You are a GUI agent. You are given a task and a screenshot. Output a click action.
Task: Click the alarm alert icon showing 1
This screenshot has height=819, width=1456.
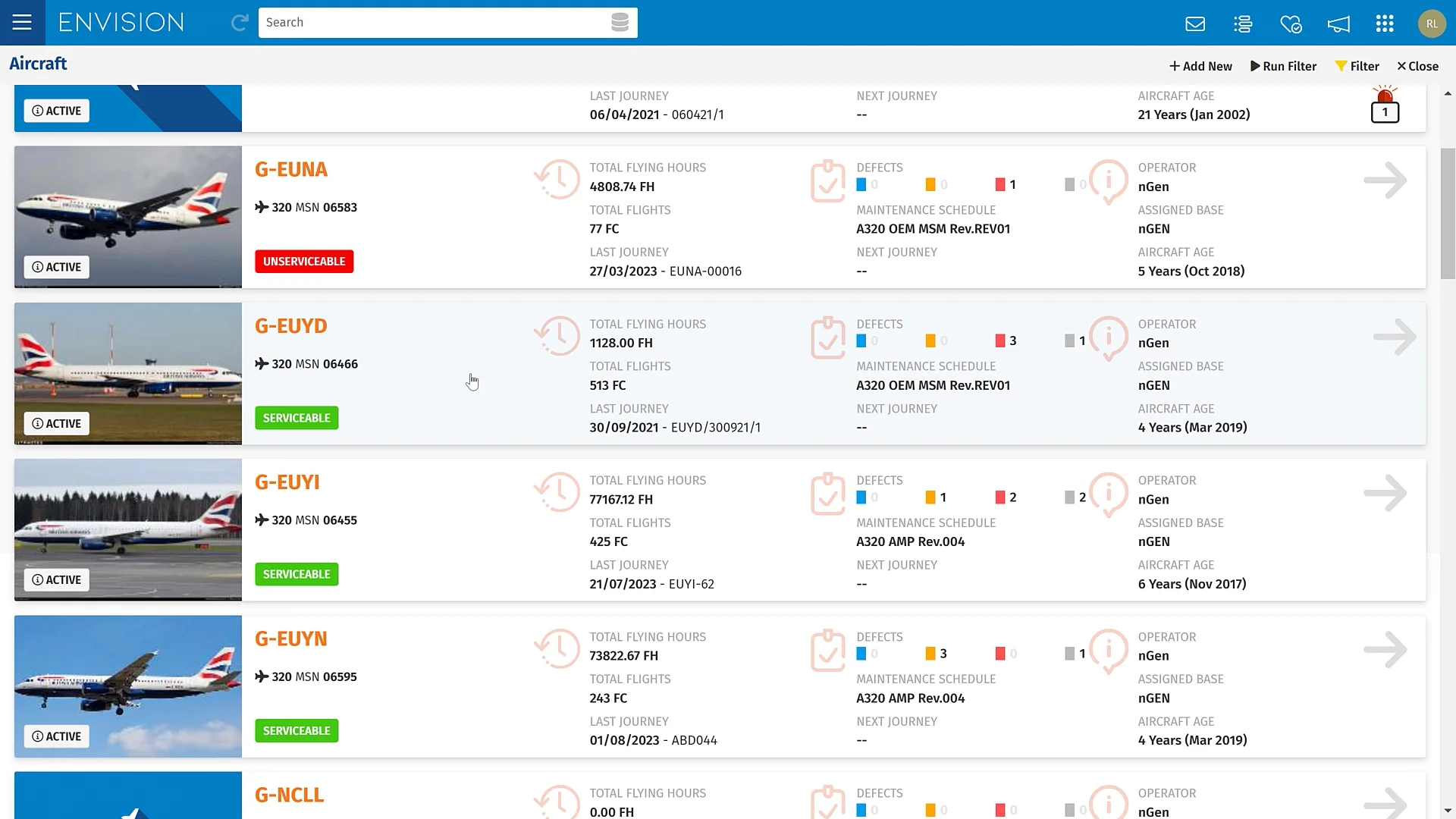[x=1385, y=106]
